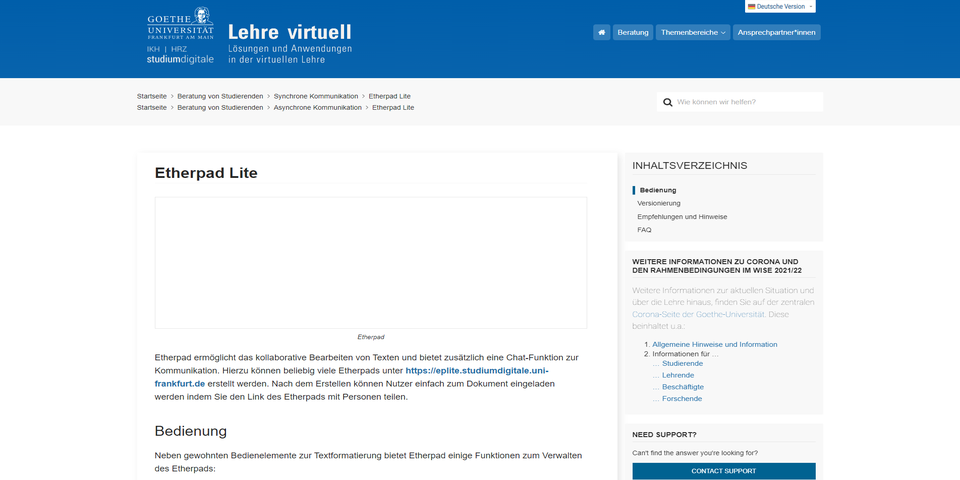Click the NEED SUPPORT? heading

(664, 435)
